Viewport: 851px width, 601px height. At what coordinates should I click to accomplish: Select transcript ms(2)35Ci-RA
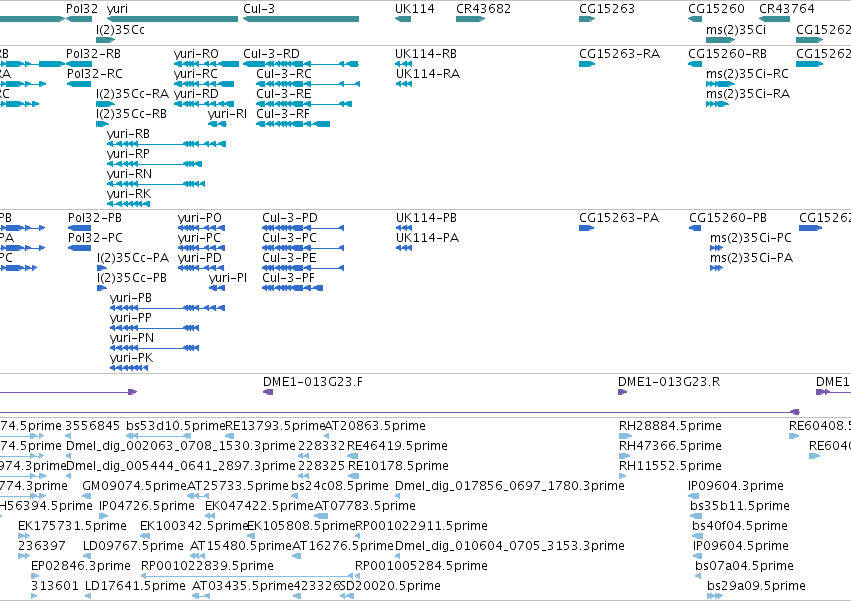748,94
